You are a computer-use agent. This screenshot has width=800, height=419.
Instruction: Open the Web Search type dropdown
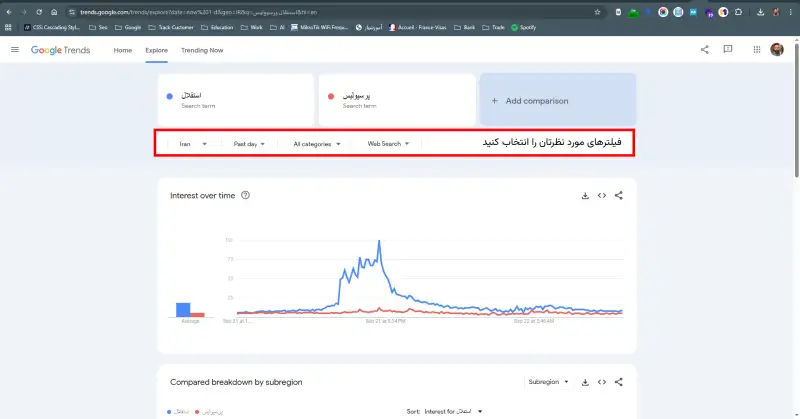[388, 144]
